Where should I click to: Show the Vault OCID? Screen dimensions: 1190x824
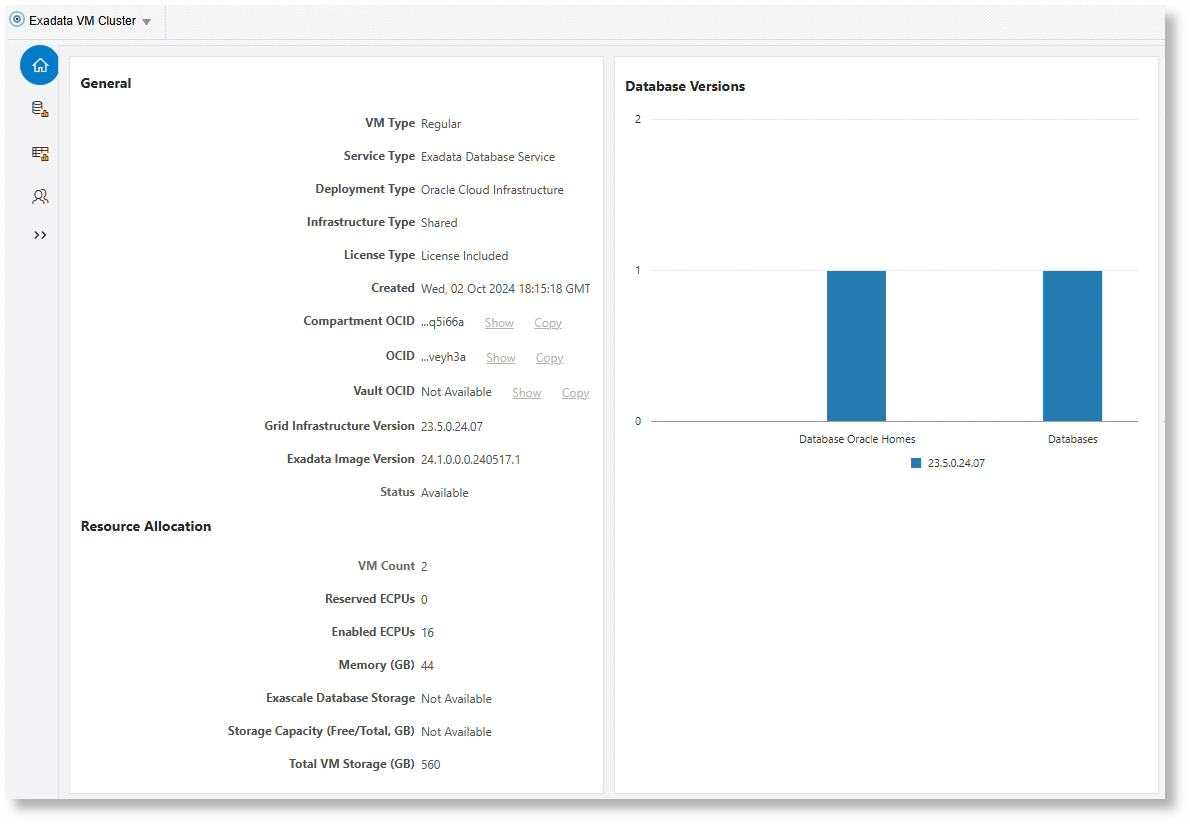coord(527,392)
